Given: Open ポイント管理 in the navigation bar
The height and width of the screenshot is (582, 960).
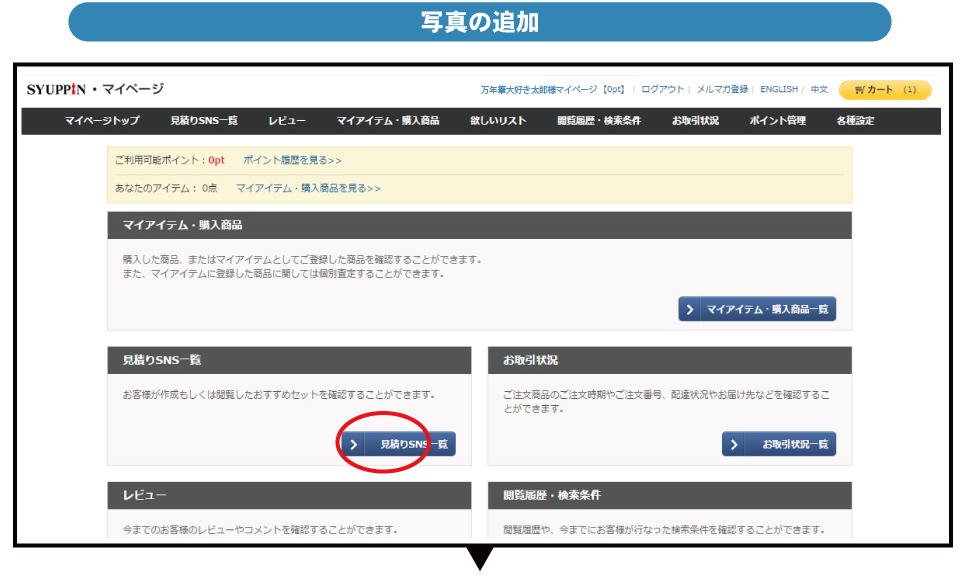Looking at the screenshot, I should (x=778, y=121).
